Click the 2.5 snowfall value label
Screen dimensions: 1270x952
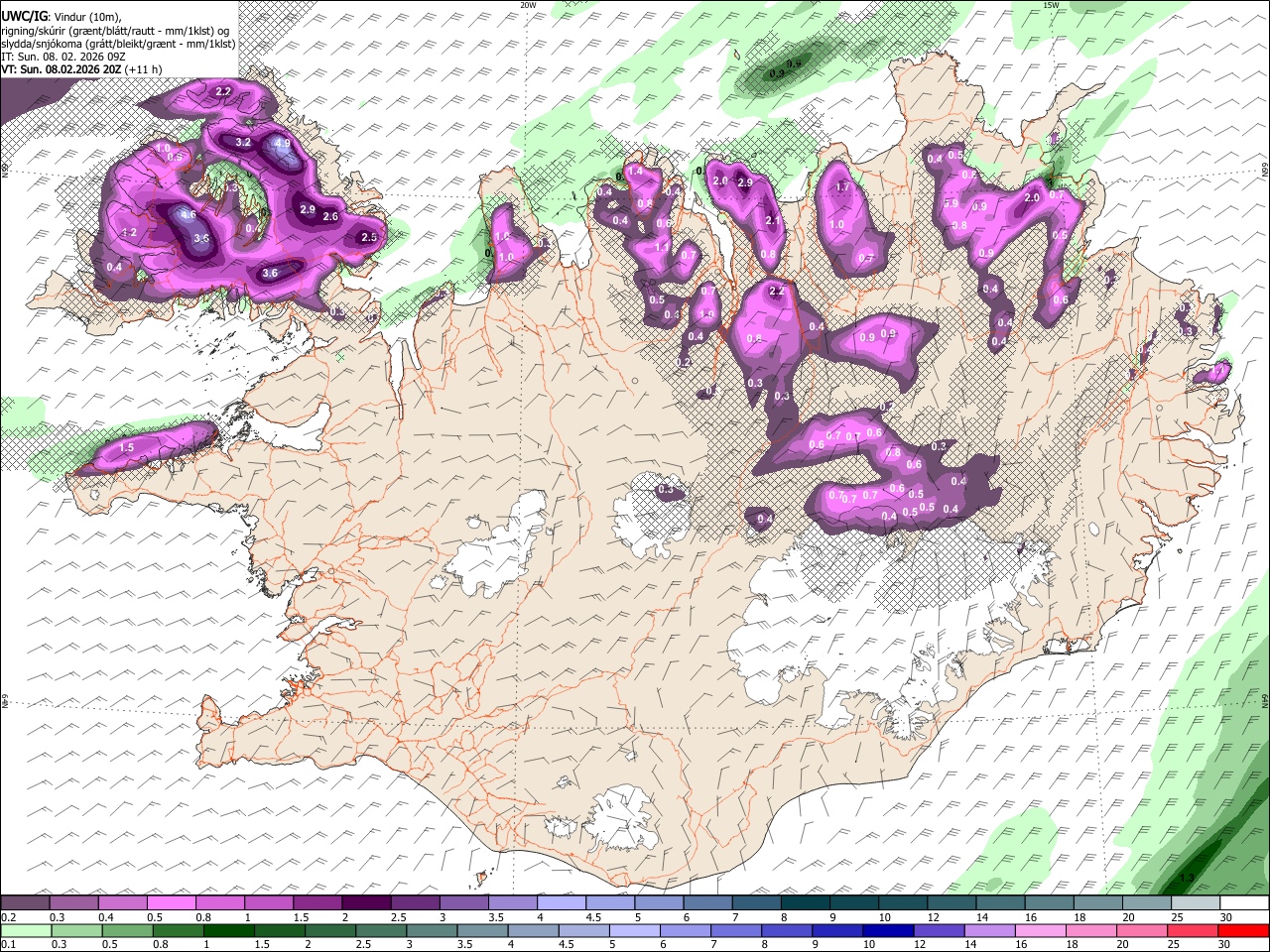pyautogui.click(x=369, y=237)
